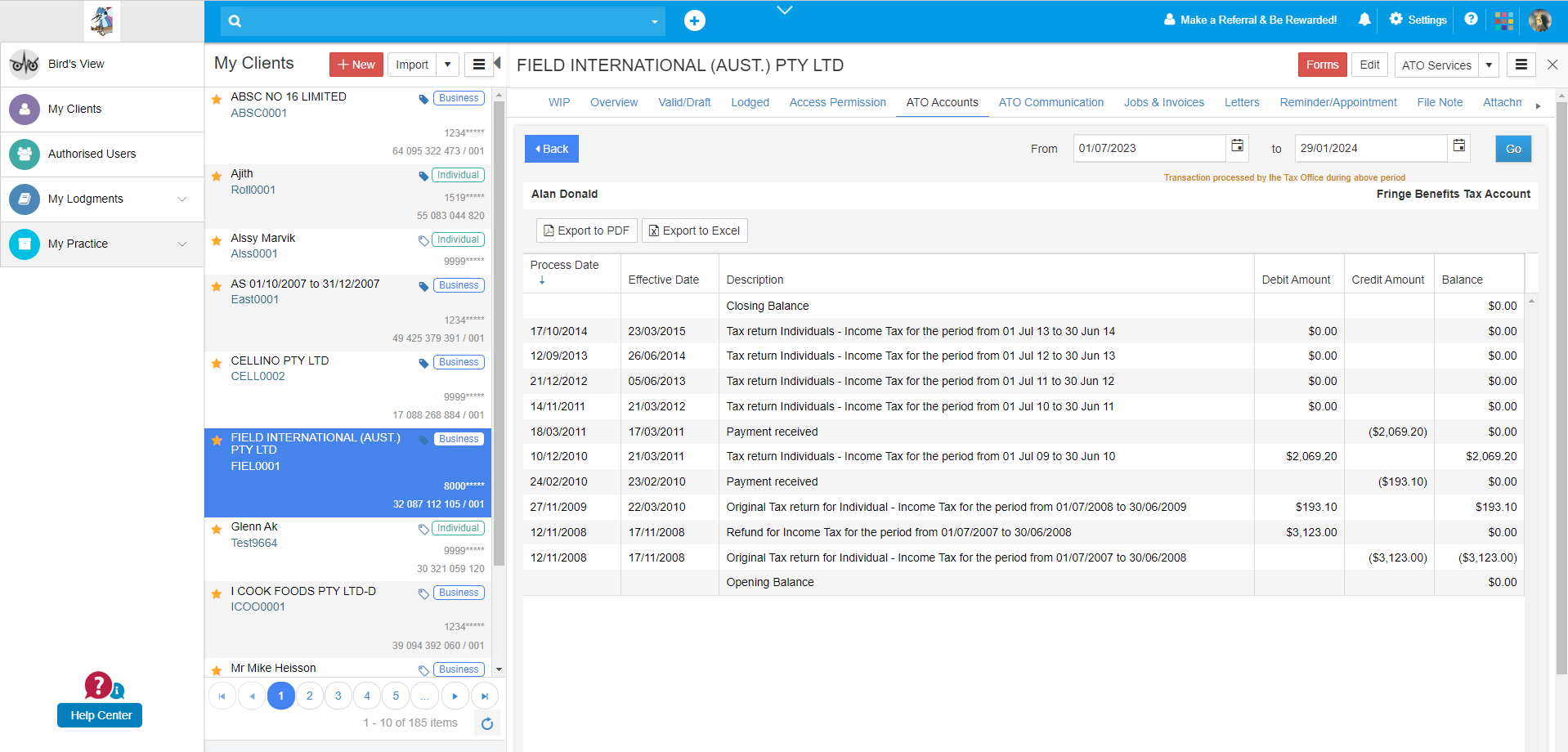Screen dimensions: 1568x752
Task: Toggle favourite star for Alssy Marvik
Action: click(x=217, y=240)
